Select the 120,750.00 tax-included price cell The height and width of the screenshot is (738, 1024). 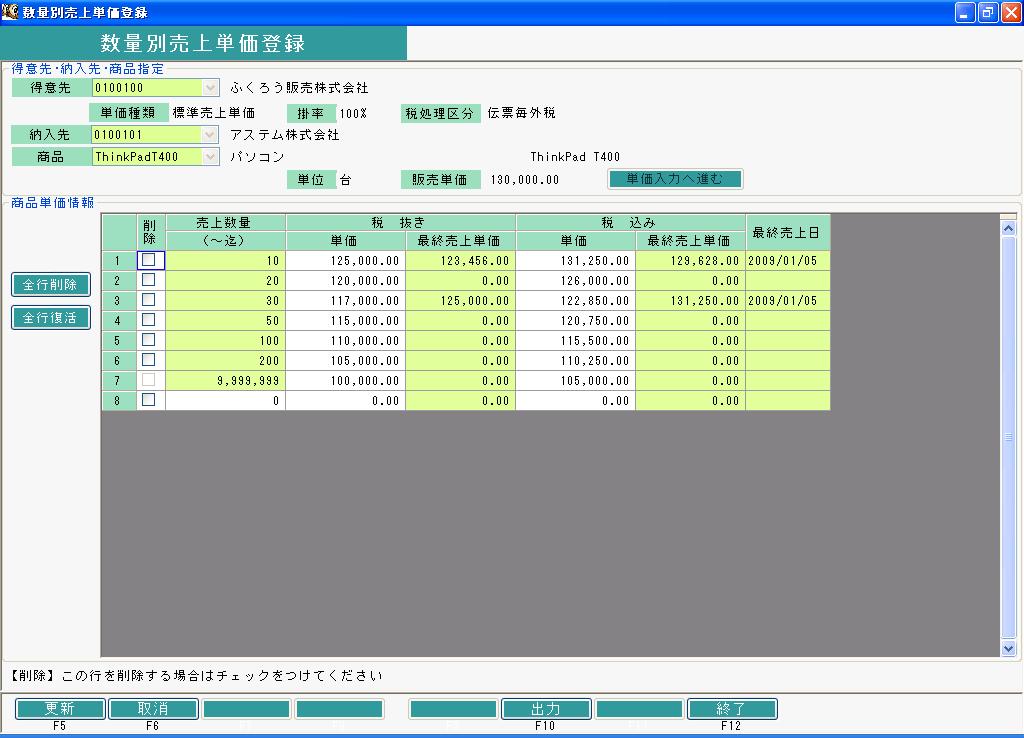(575, 321)
